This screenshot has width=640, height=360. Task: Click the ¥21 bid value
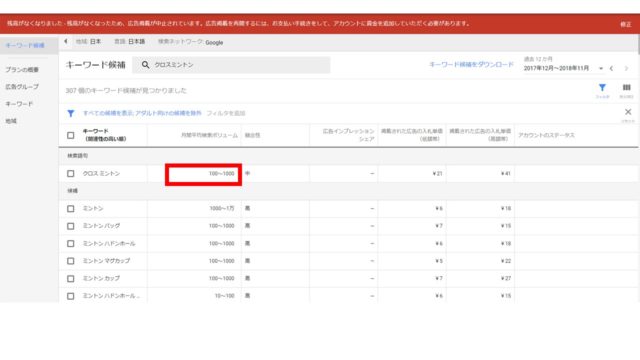click(x=438, y=173)
